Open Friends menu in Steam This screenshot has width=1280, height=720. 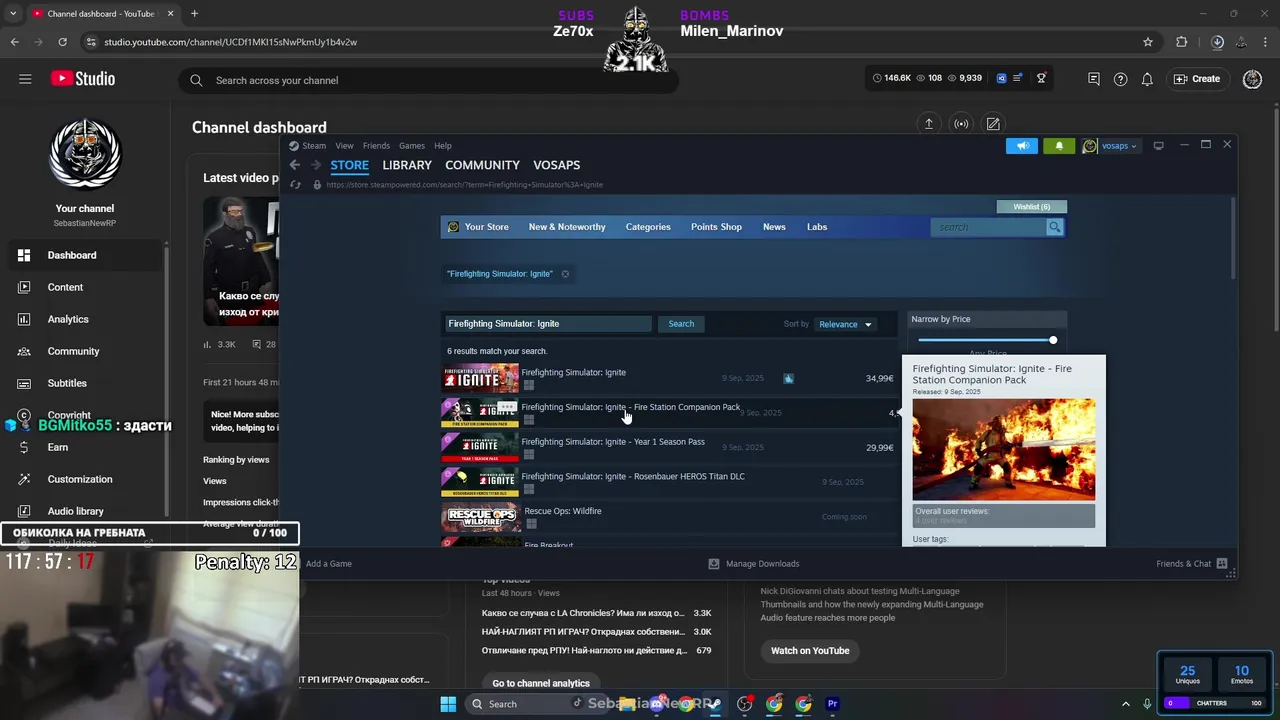coord(376,146)
